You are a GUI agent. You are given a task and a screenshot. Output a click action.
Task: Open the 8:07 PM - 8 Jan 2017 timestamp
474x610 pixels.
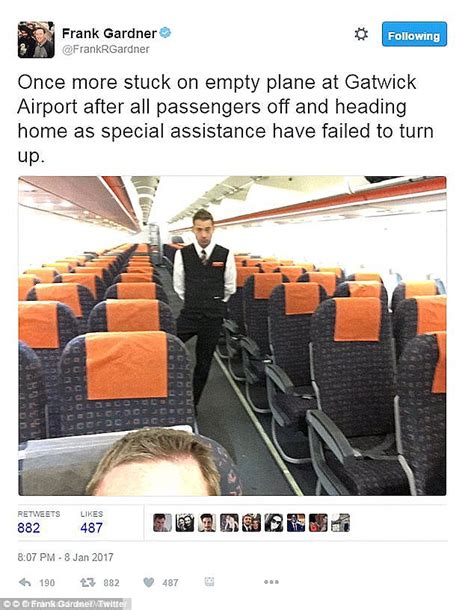[65, 557]
